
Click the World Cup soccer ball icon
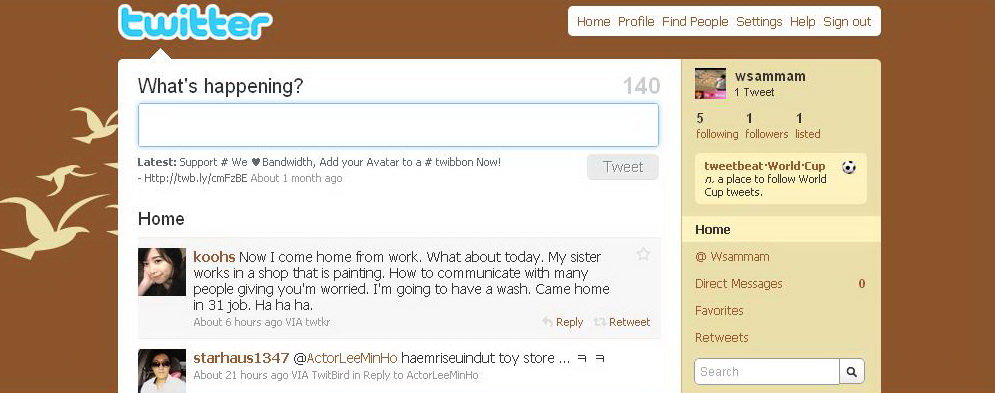(x=848, y=168)
